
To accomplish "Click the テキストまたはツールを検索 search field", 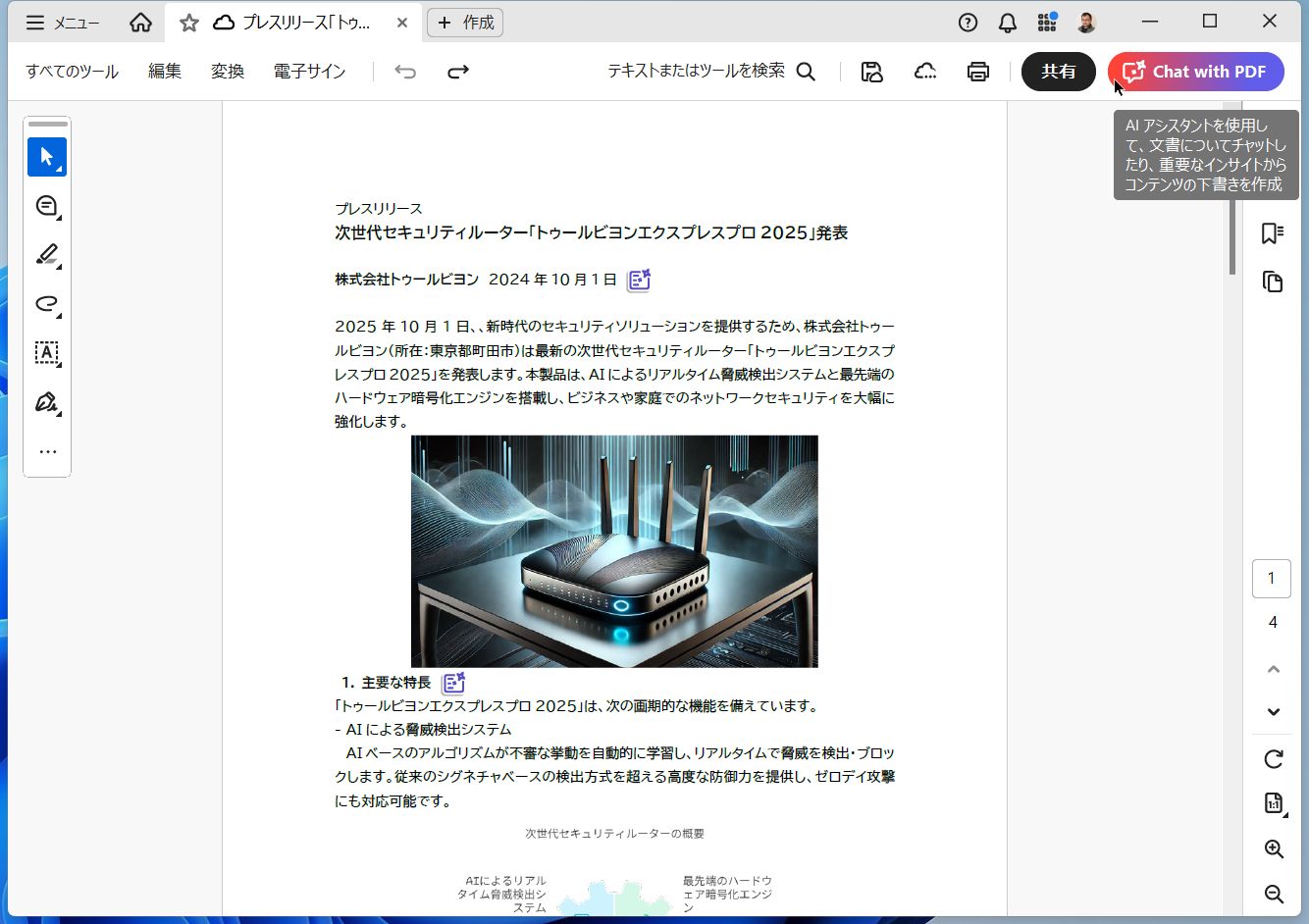I will pyautogui.click(x=711, y=72).
